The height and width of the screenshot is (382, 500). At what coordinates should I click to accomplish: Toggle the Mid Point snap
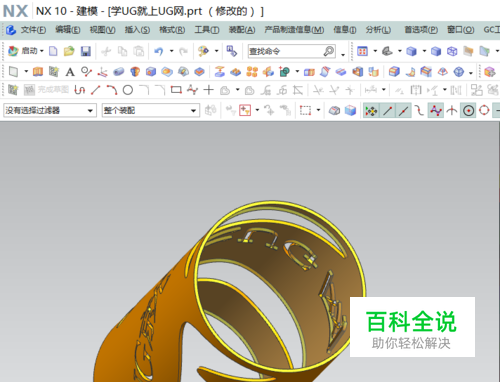click(x=403, y=110)
